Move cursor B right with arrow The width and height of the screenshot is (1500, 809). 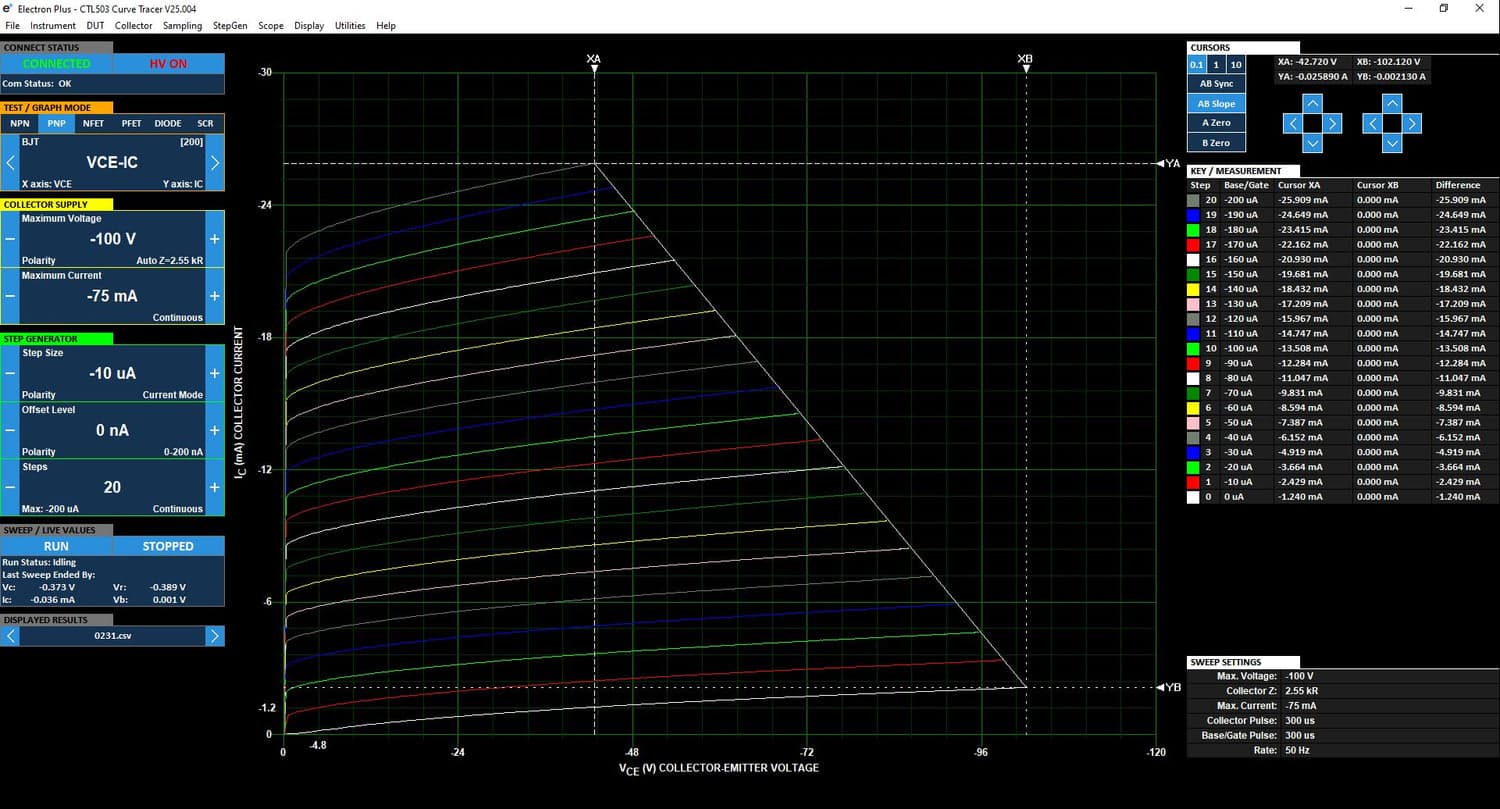click(1411, 123)
